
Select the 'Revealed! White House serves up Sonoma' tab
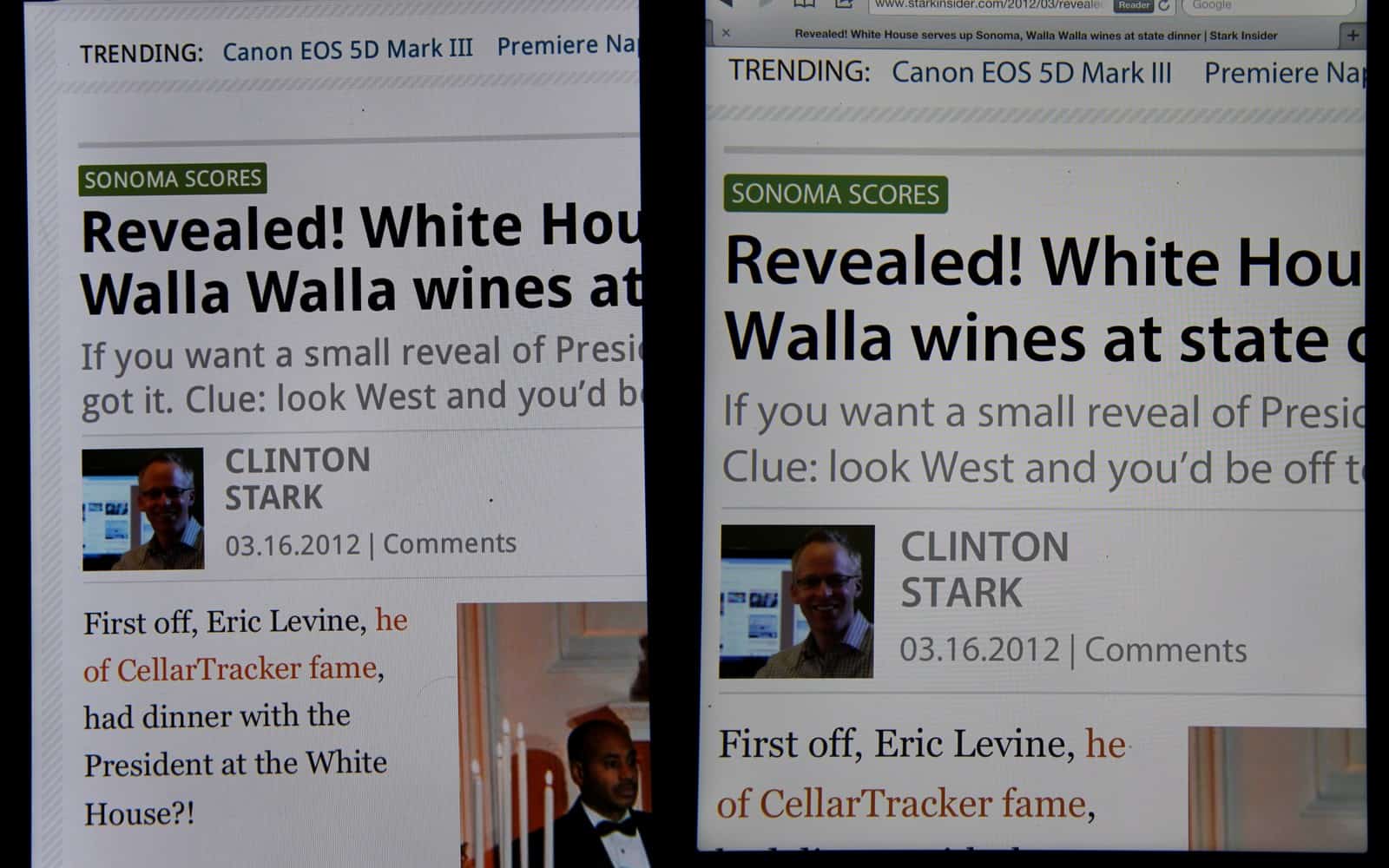tap(1036, 36)
